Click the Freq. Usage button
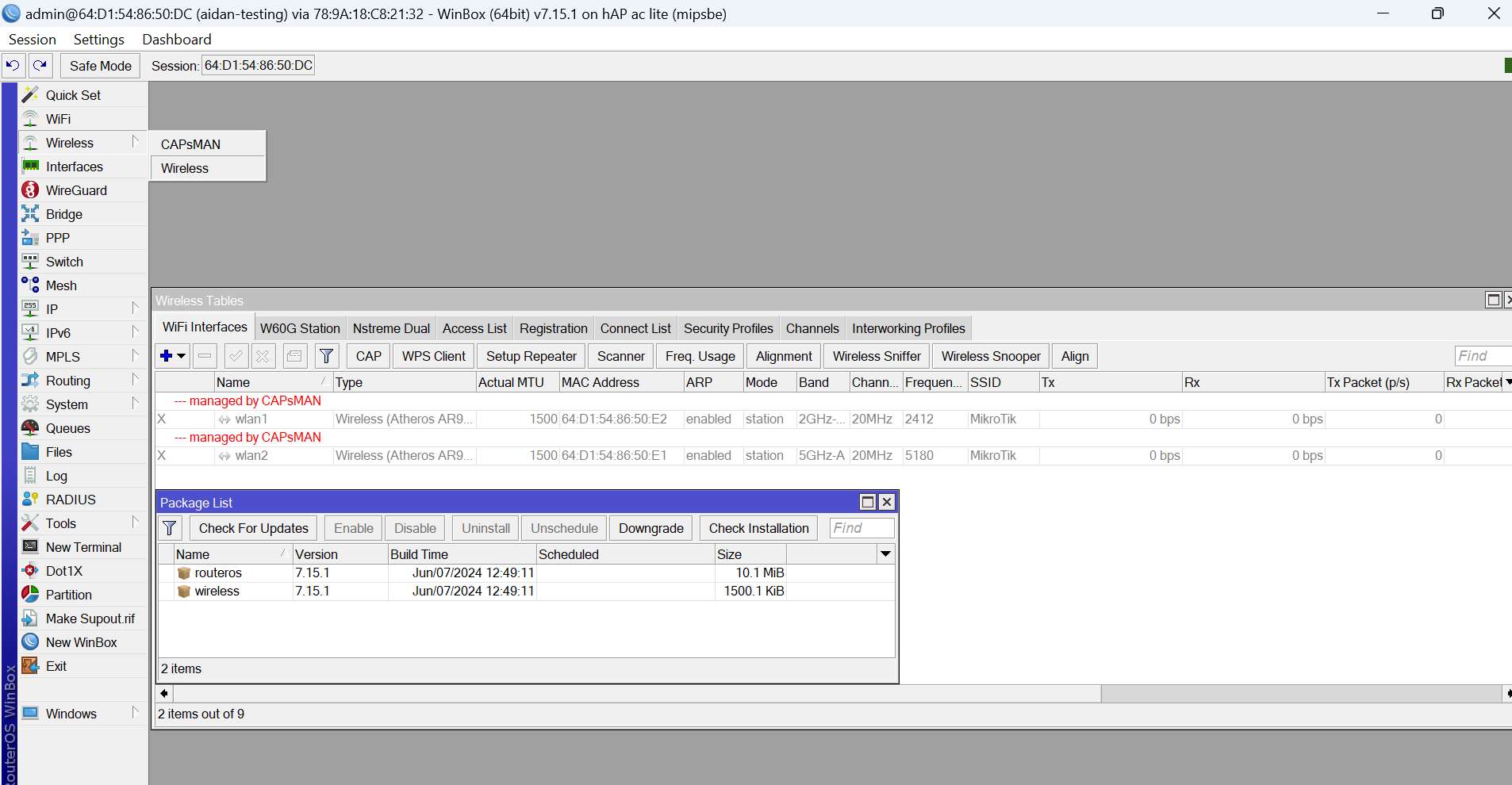This screenshot has height=785, width=1512. pos(700,356)
